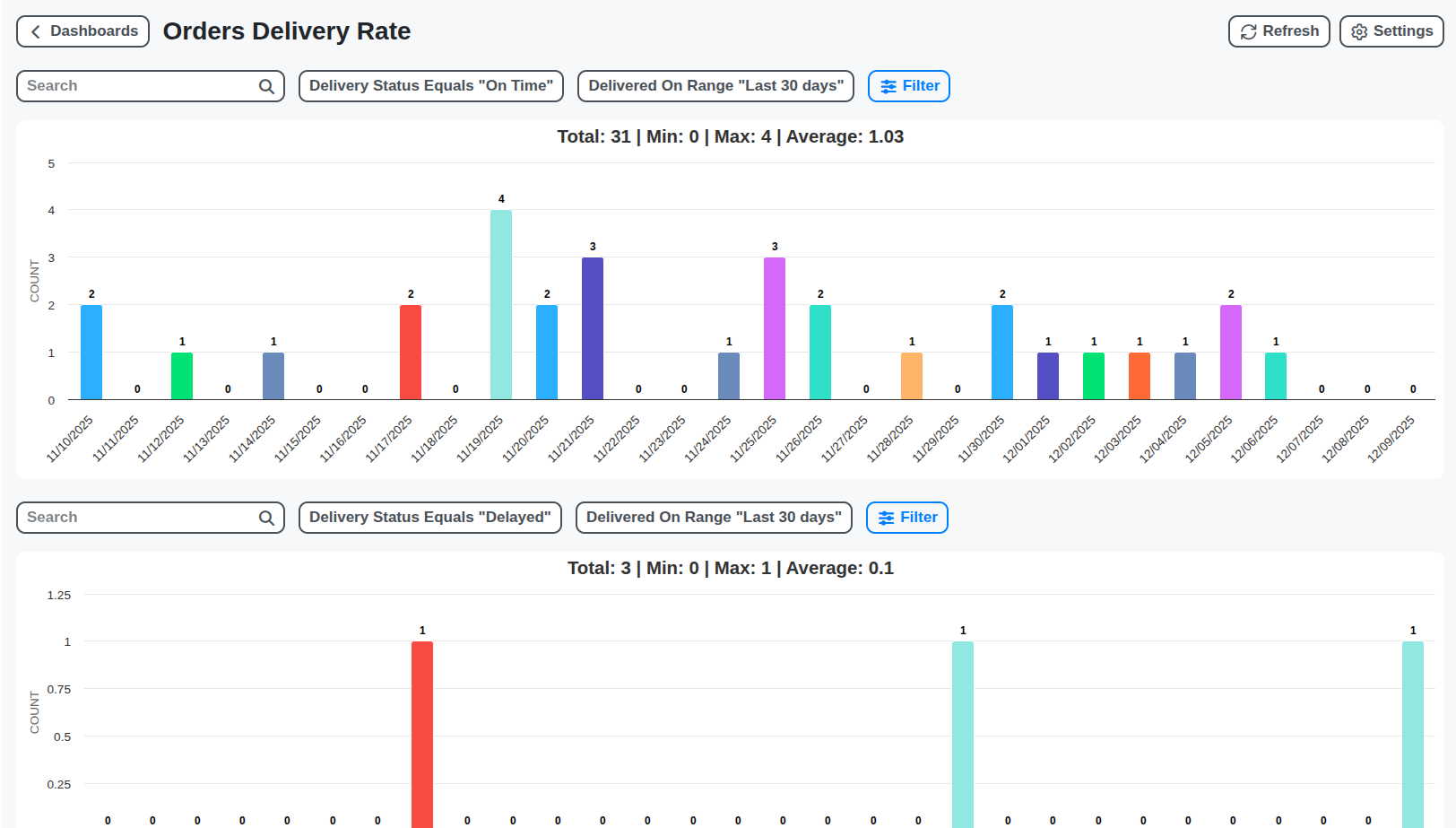Click inside the top Search input field
Image resolution: width=1456 pixels, height=828 pixels.
tap(126, 86)
